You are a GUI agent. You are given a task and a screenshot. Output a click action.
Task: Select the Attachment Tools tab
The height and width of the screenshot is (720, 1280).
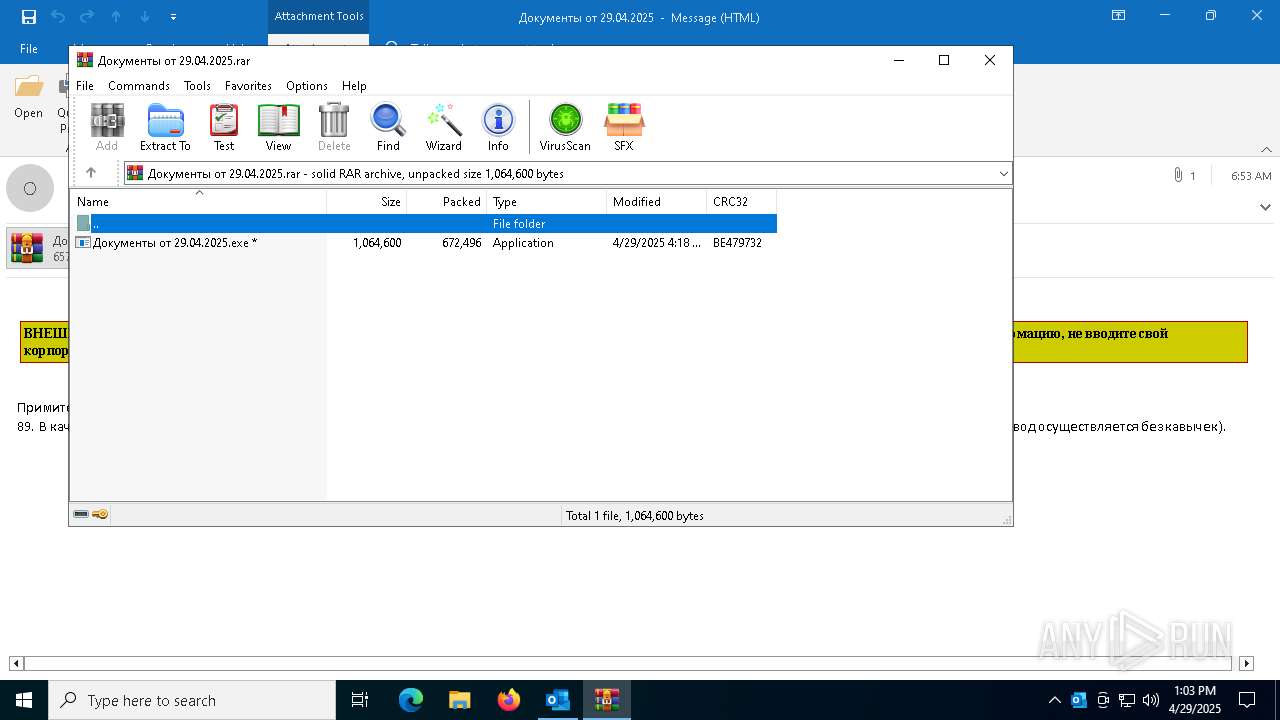[x=319, y=16]
